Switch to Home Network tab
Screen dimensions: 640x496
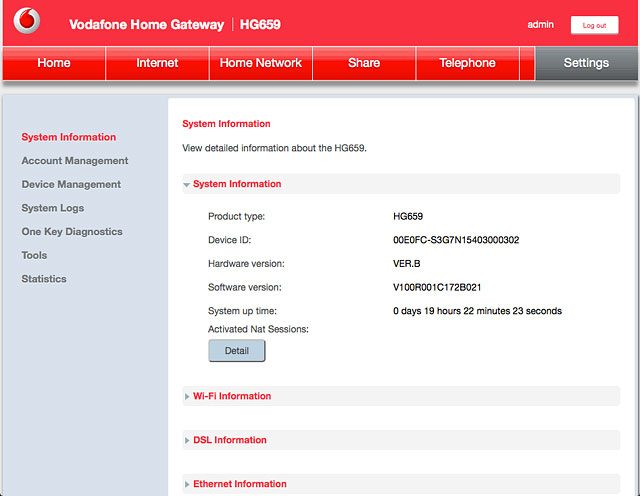click(x=260, y=63)
